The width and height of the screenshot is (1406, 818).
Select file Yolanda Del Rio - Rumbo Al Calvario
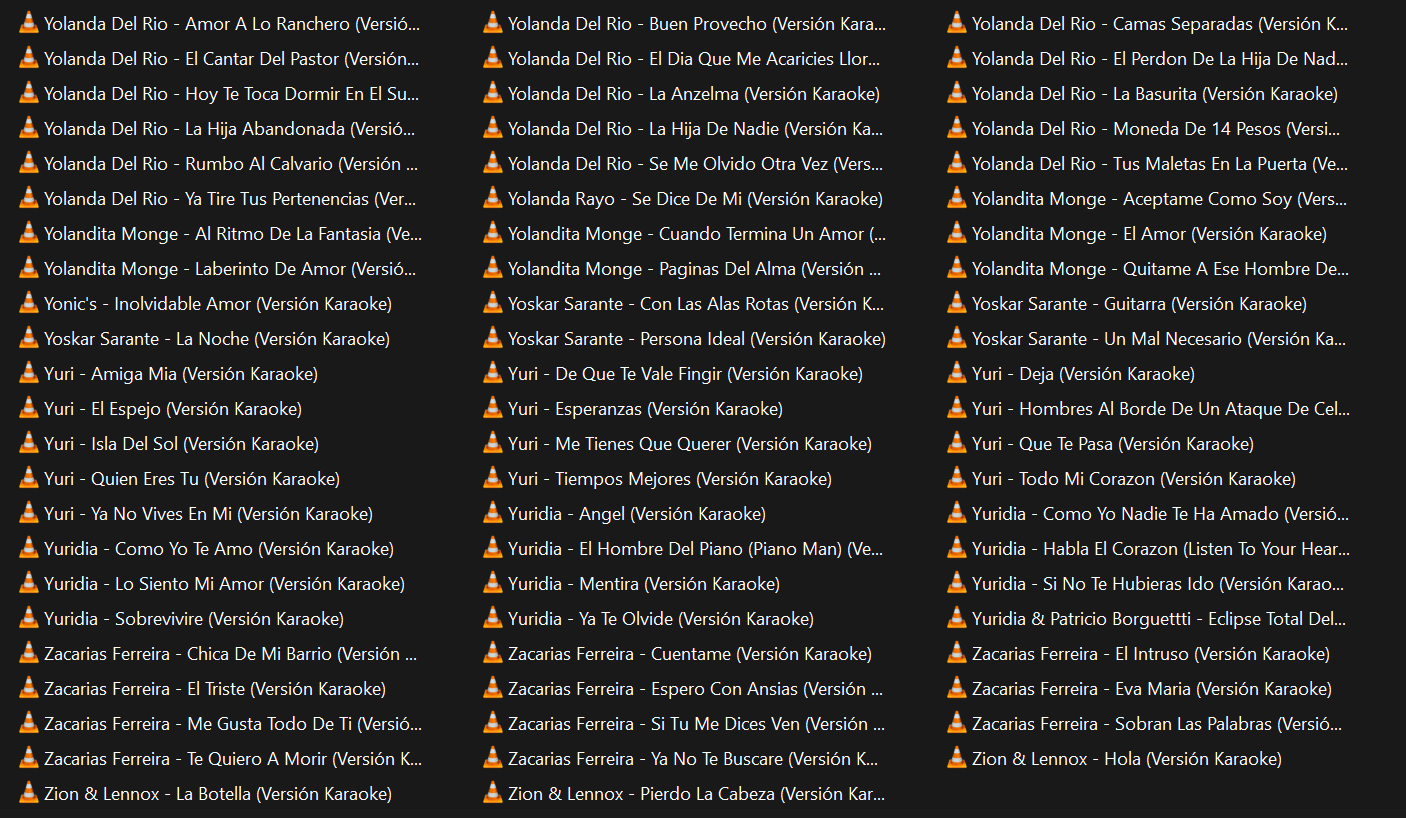tap(220, 163)
